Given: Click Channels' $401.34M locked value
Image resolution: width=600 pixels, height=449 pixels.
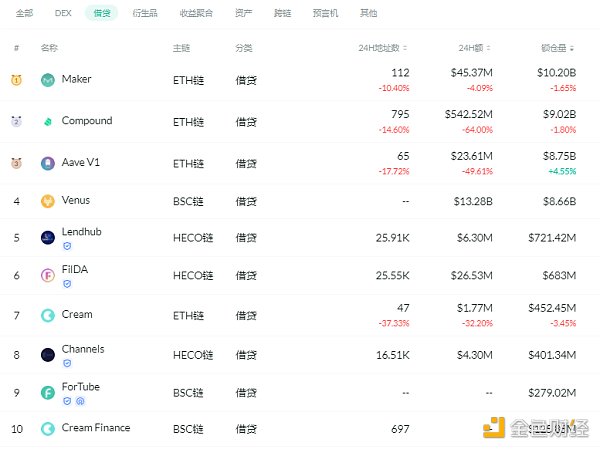Looking at the screenshot, I should coord(552,355).
